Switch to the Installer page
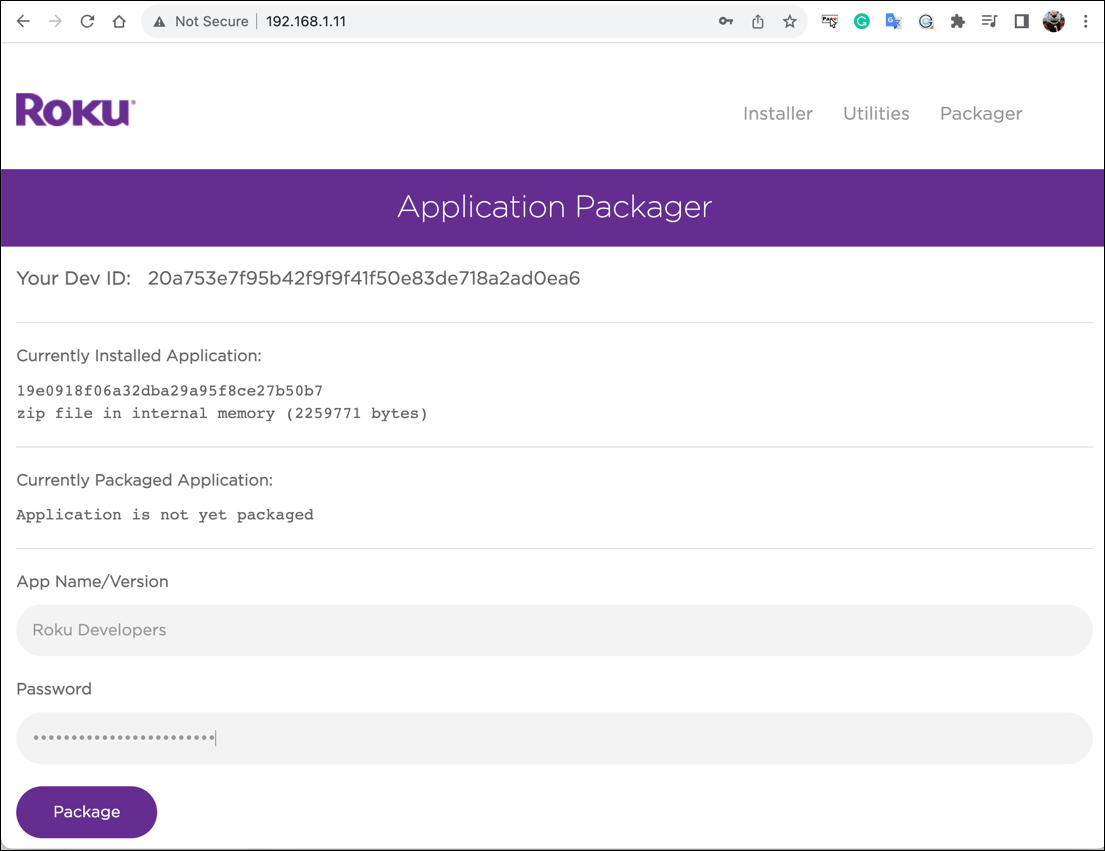This screenshot has width=1105, height=851. (778, 113)
